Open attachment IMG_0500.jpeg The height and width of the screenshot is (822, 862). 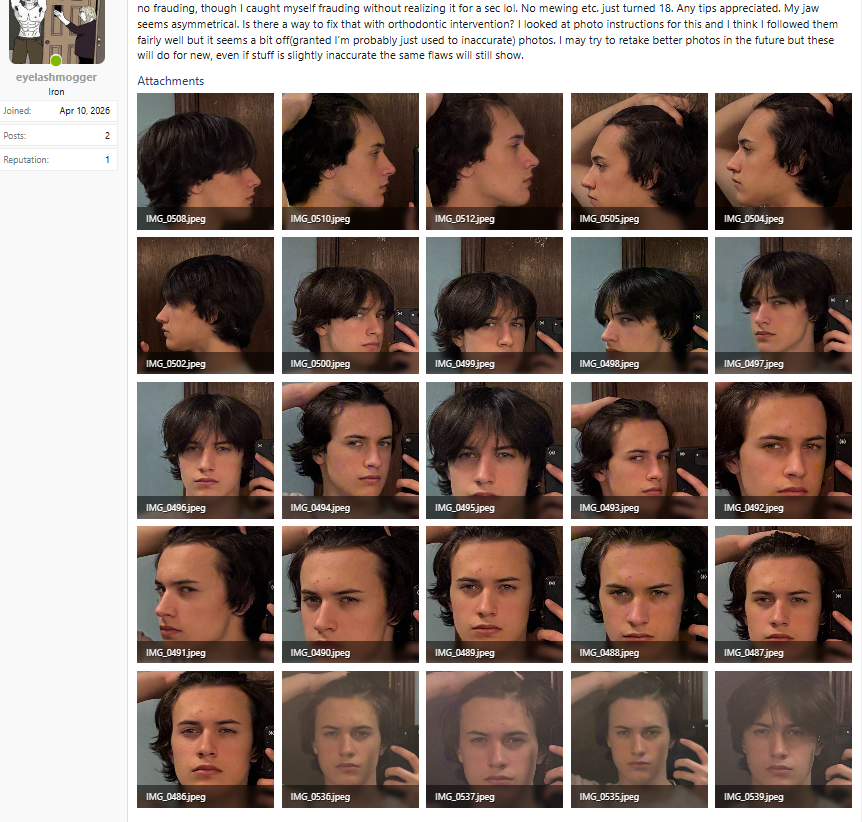[350, 306]
